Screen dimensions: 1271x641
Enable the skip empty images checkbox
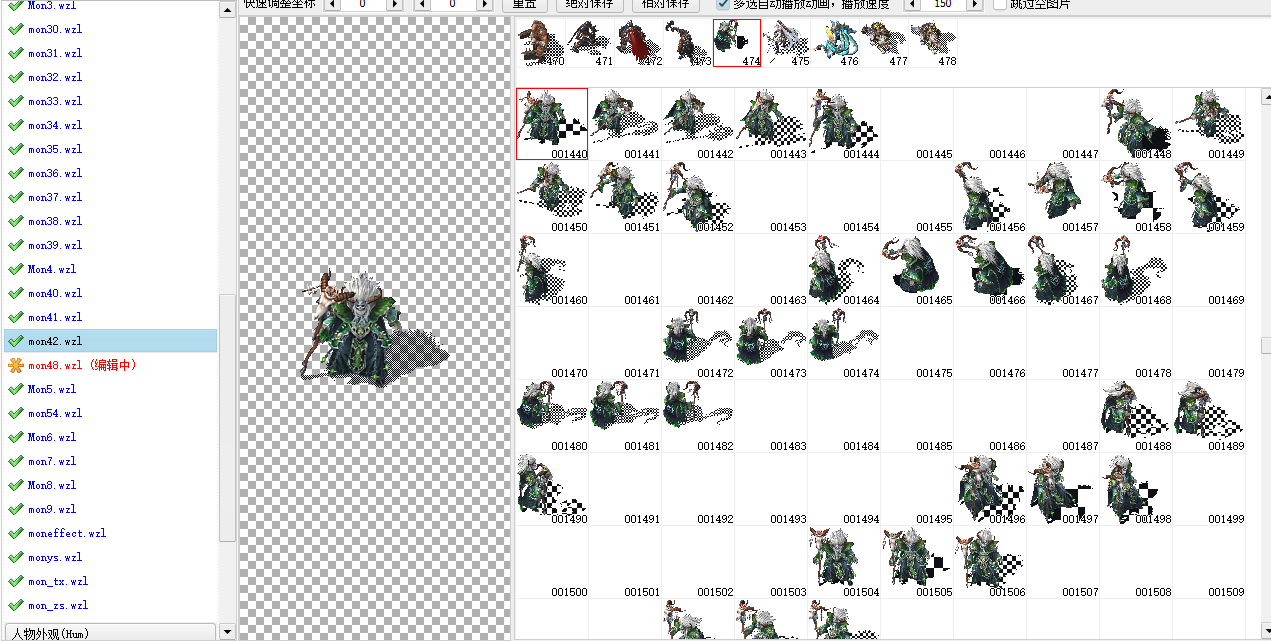1000,4
